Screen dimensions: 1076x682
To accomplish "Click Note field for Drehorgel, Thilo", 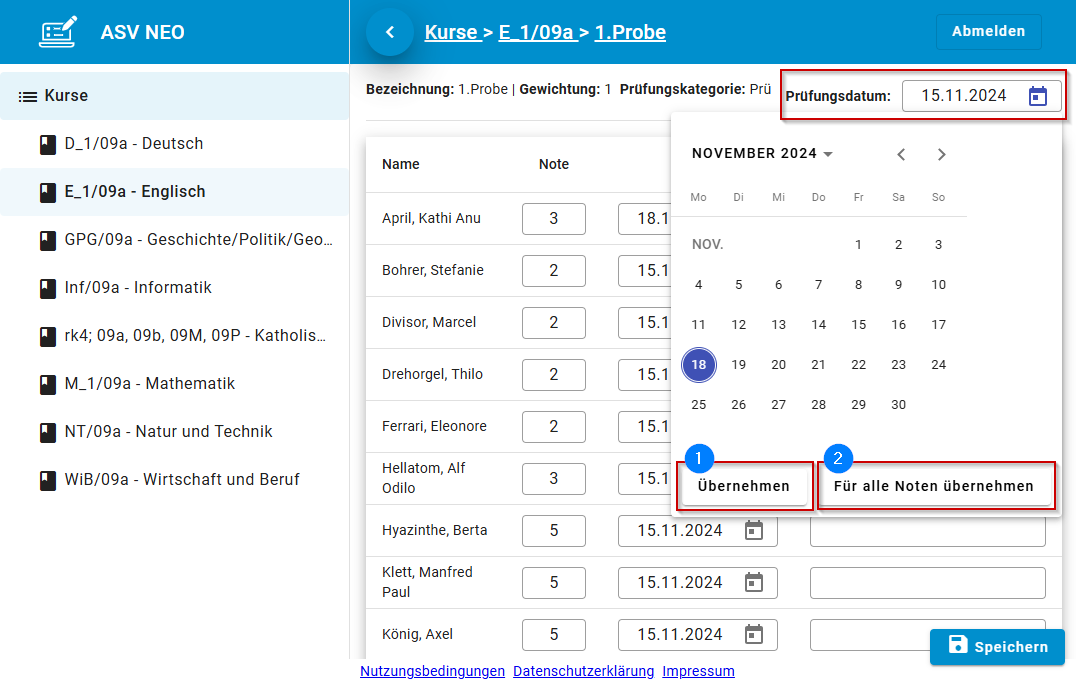I will tap(554, 375).
